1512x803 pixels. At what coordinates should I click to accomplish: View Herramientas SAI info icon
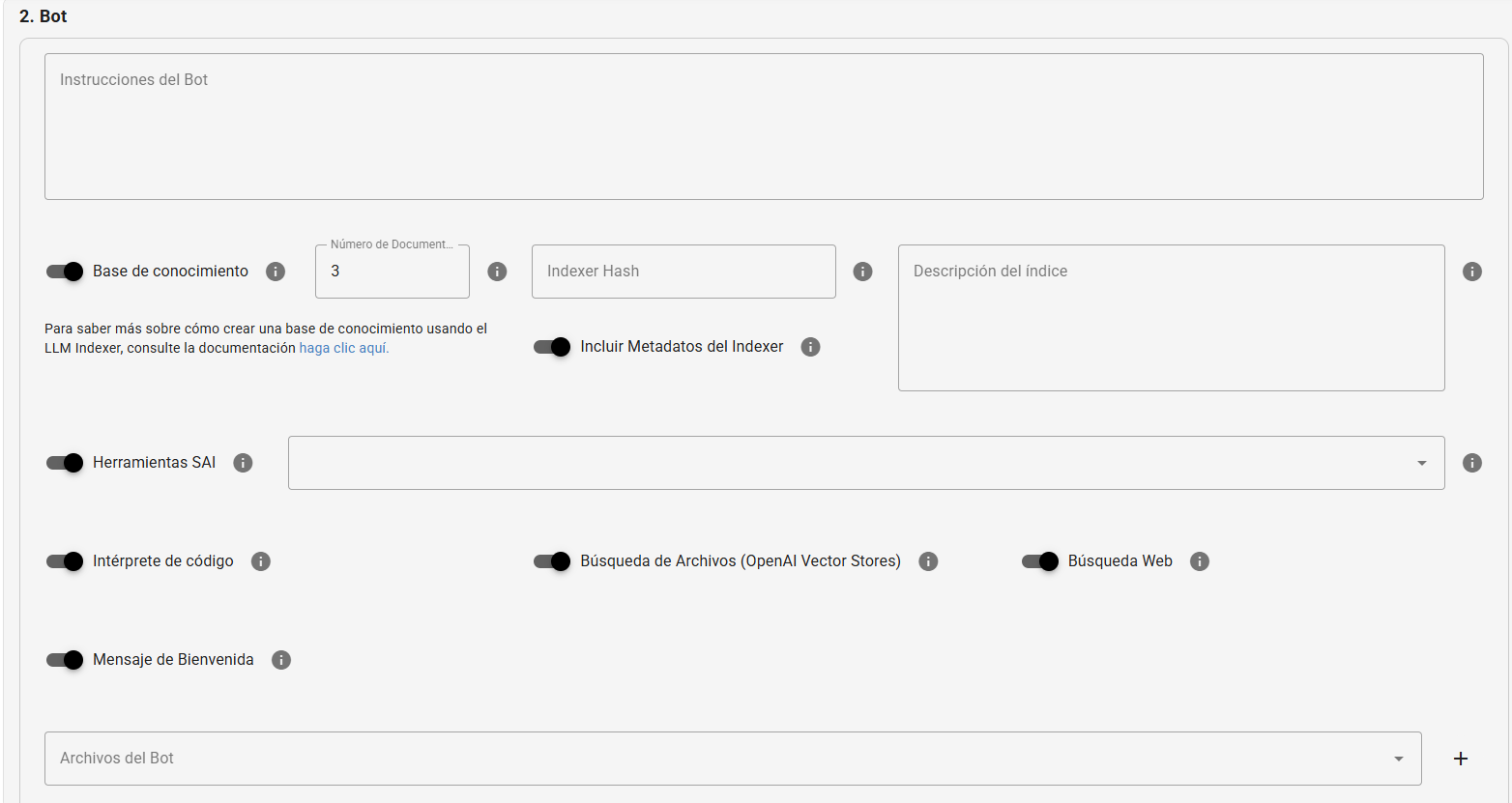pos(243,463)
